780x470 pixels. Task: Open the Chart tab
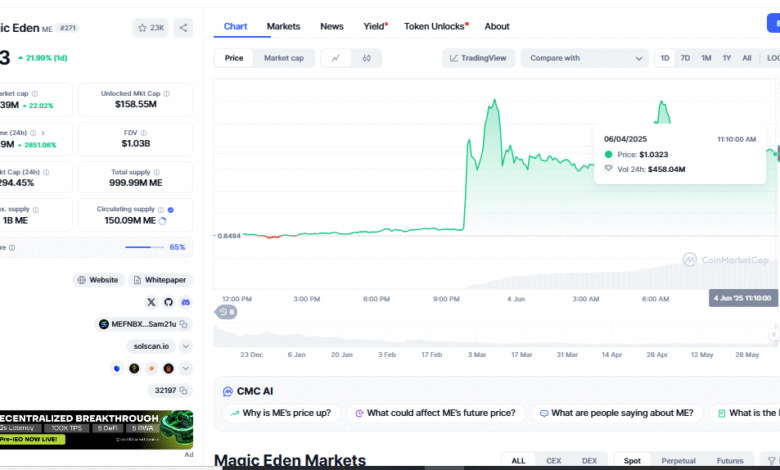click(x=235, y=26)
